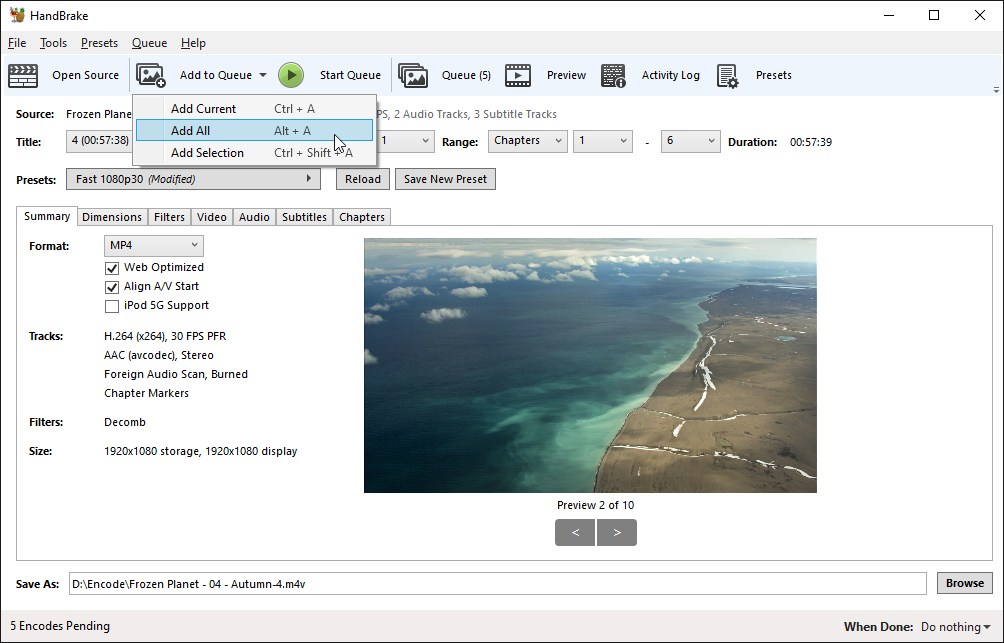Viewport: 1004px width, 643px height.
Task: Open the When Done Do nothing dropdown
Action: (955, 627)
